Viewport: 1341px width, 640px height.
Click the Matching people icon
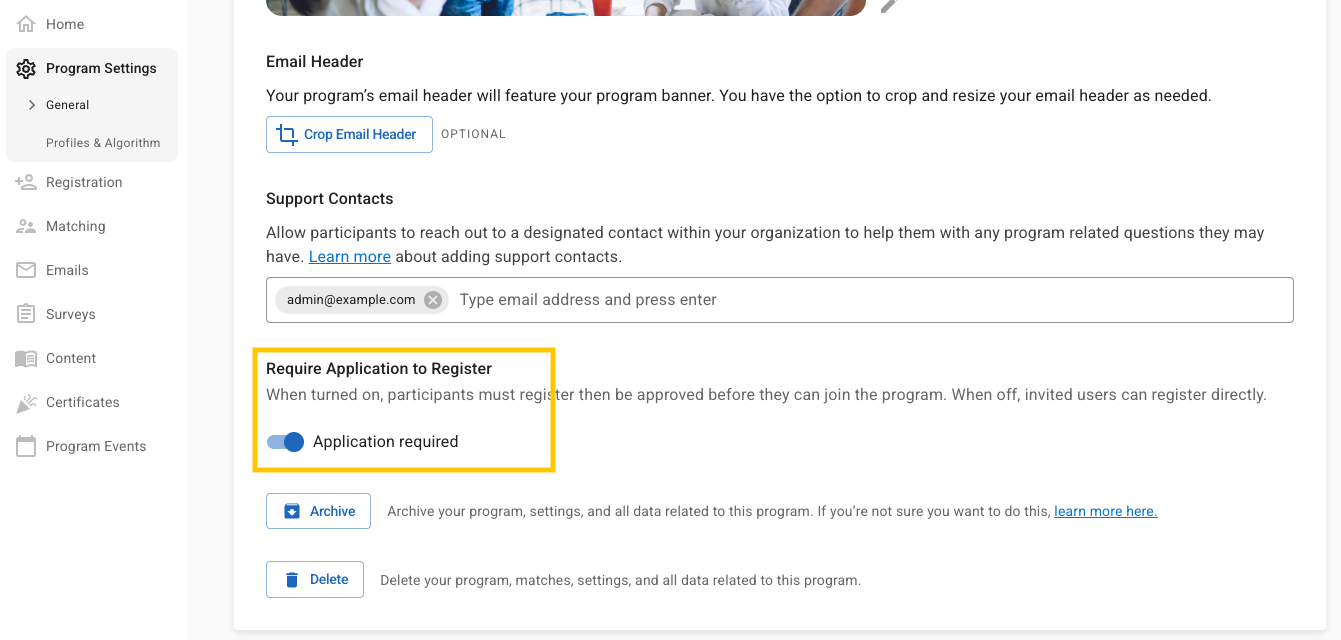[26, 226]
